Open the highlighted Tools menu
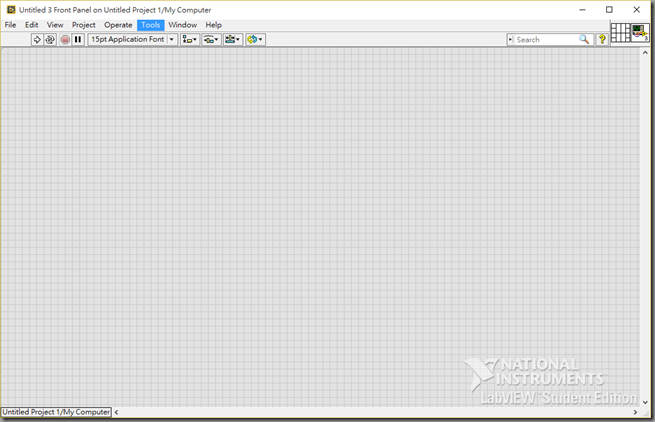 click(x=150, y=25)
